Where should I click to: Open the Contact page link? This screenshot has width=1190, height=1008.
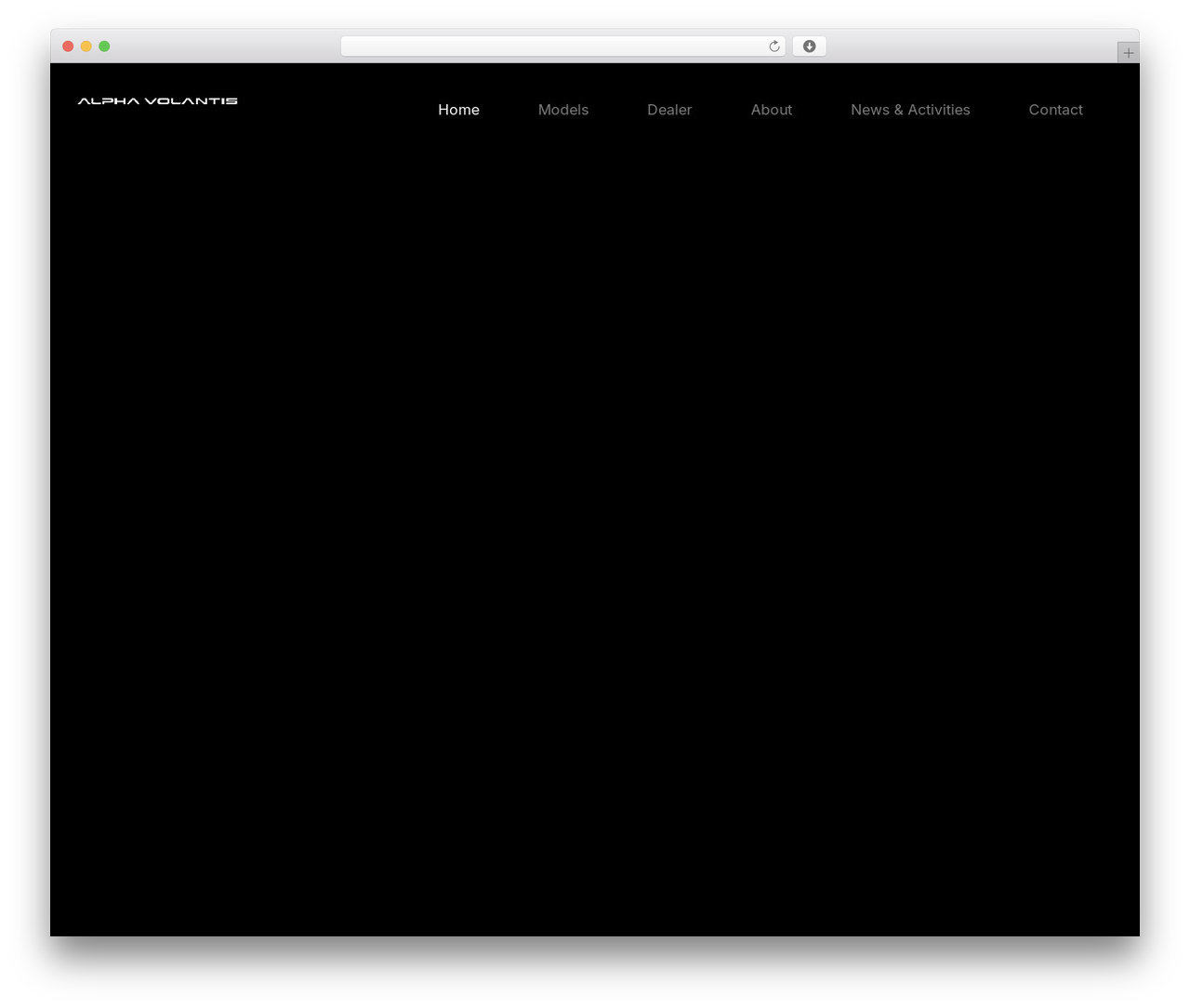click(x=1056, y=110)
